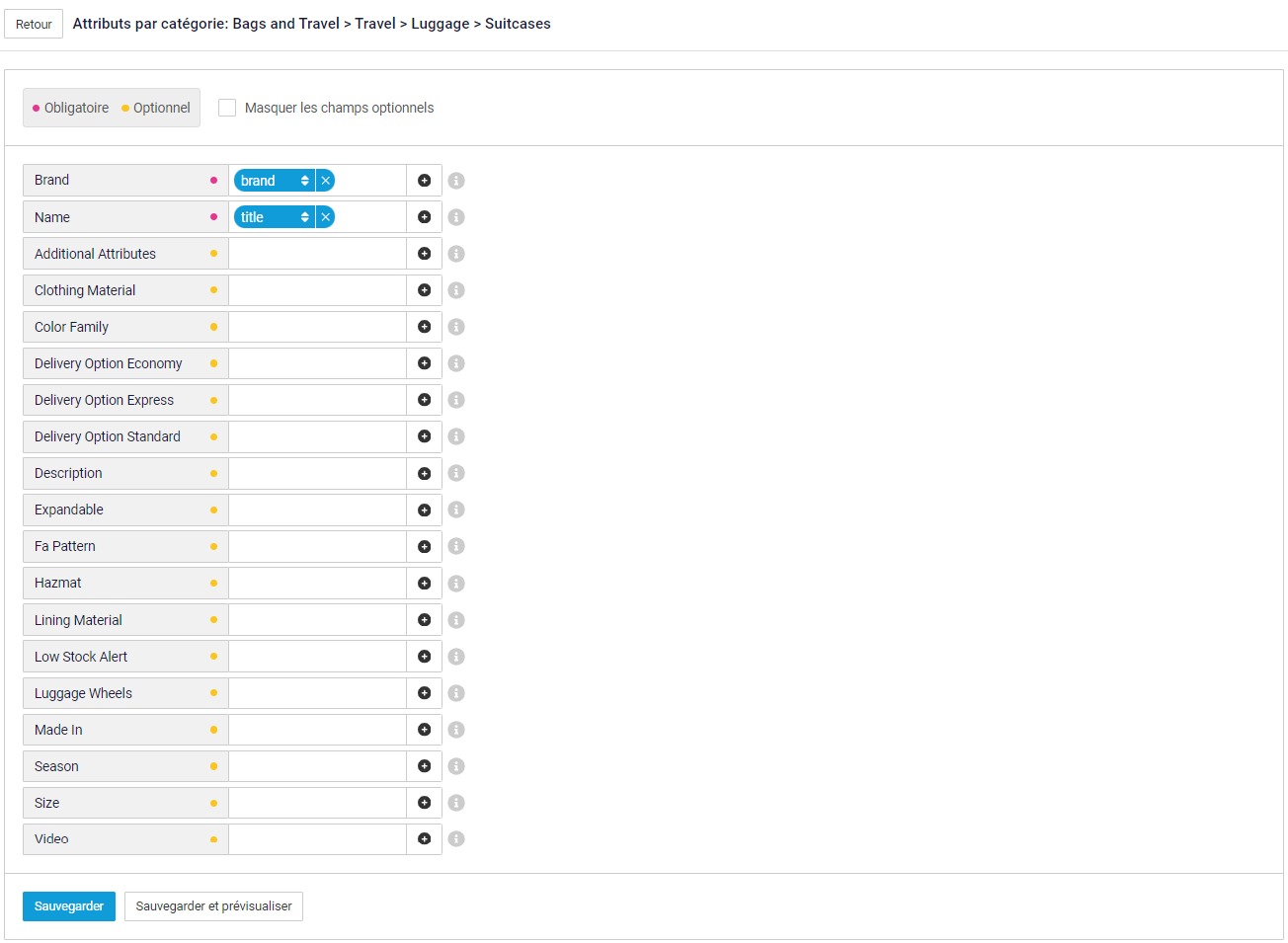Click the Clothing Material input field
Viewport: 1288px width, 943px height.
317,290
